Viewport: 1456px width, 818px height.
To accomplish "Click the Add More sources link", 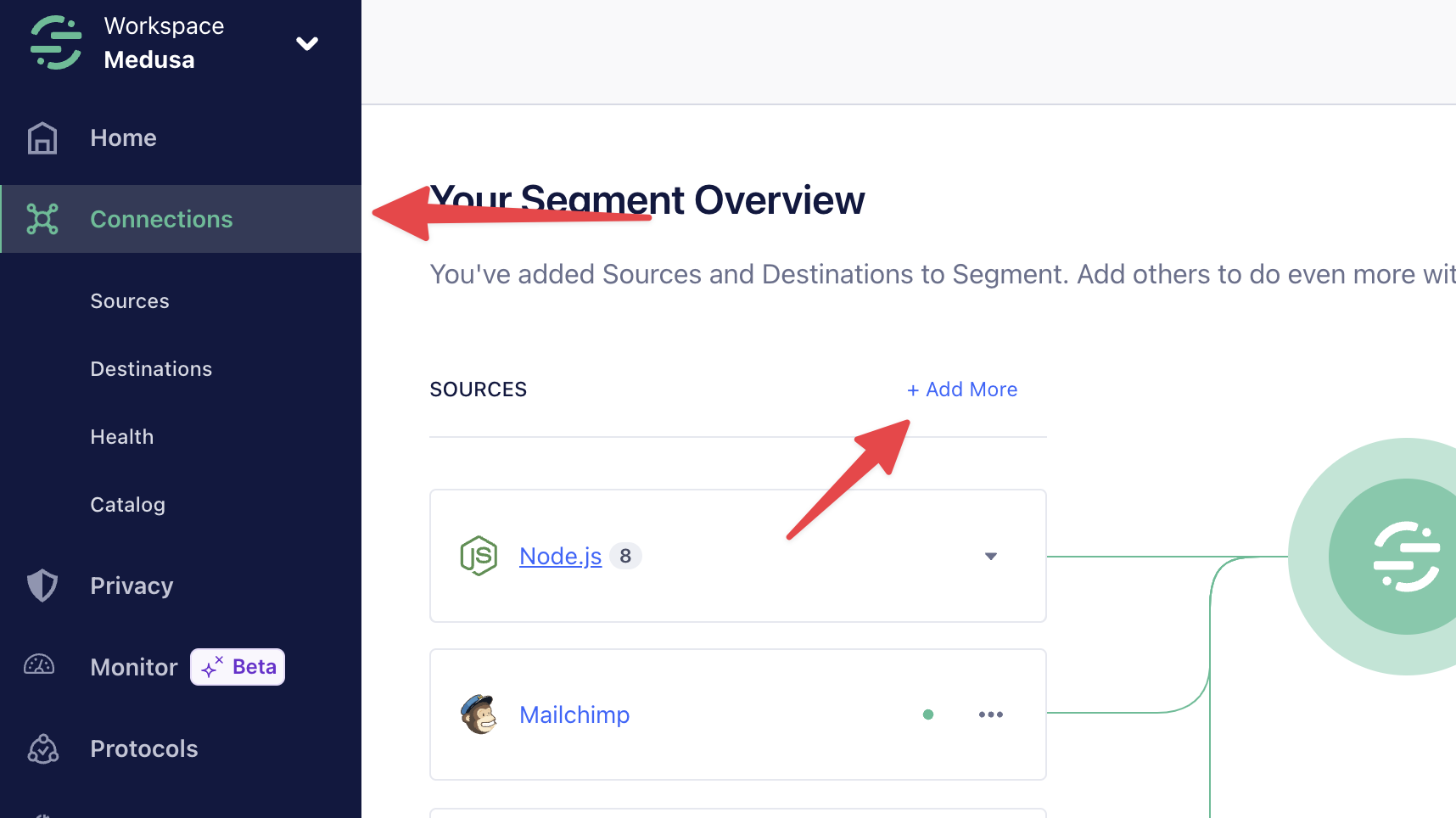I will coord(962,389).
